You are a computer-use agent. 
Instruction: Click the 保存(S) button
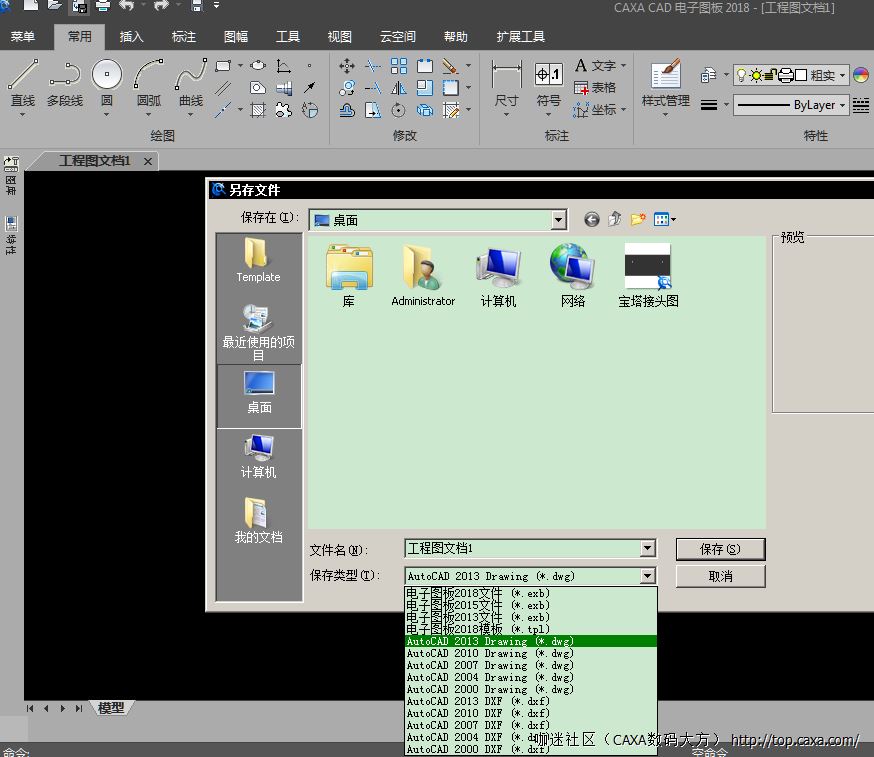[x=720, y=549]
